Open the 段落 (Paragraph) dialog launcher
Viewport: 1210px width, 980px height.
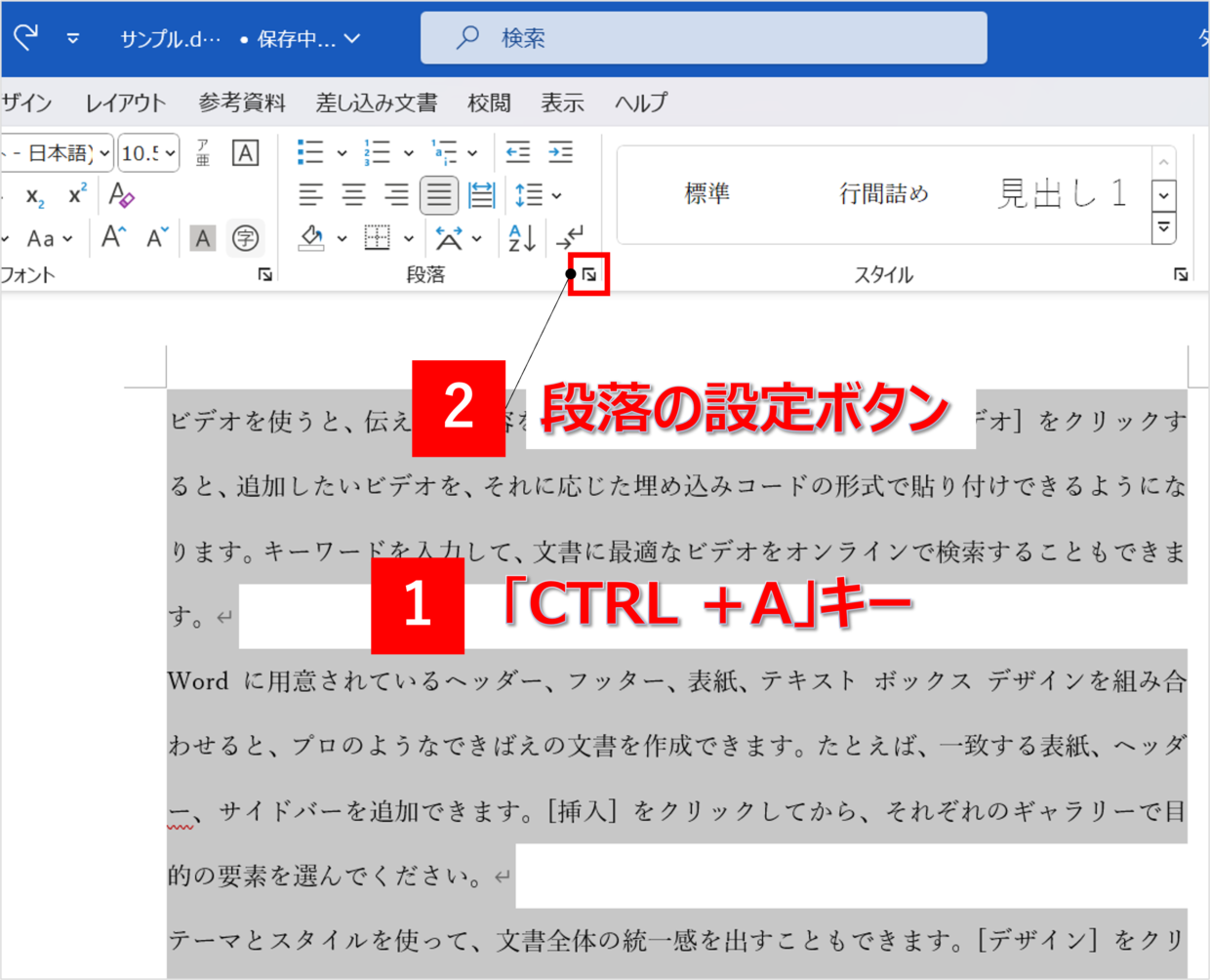click(587, 274)
